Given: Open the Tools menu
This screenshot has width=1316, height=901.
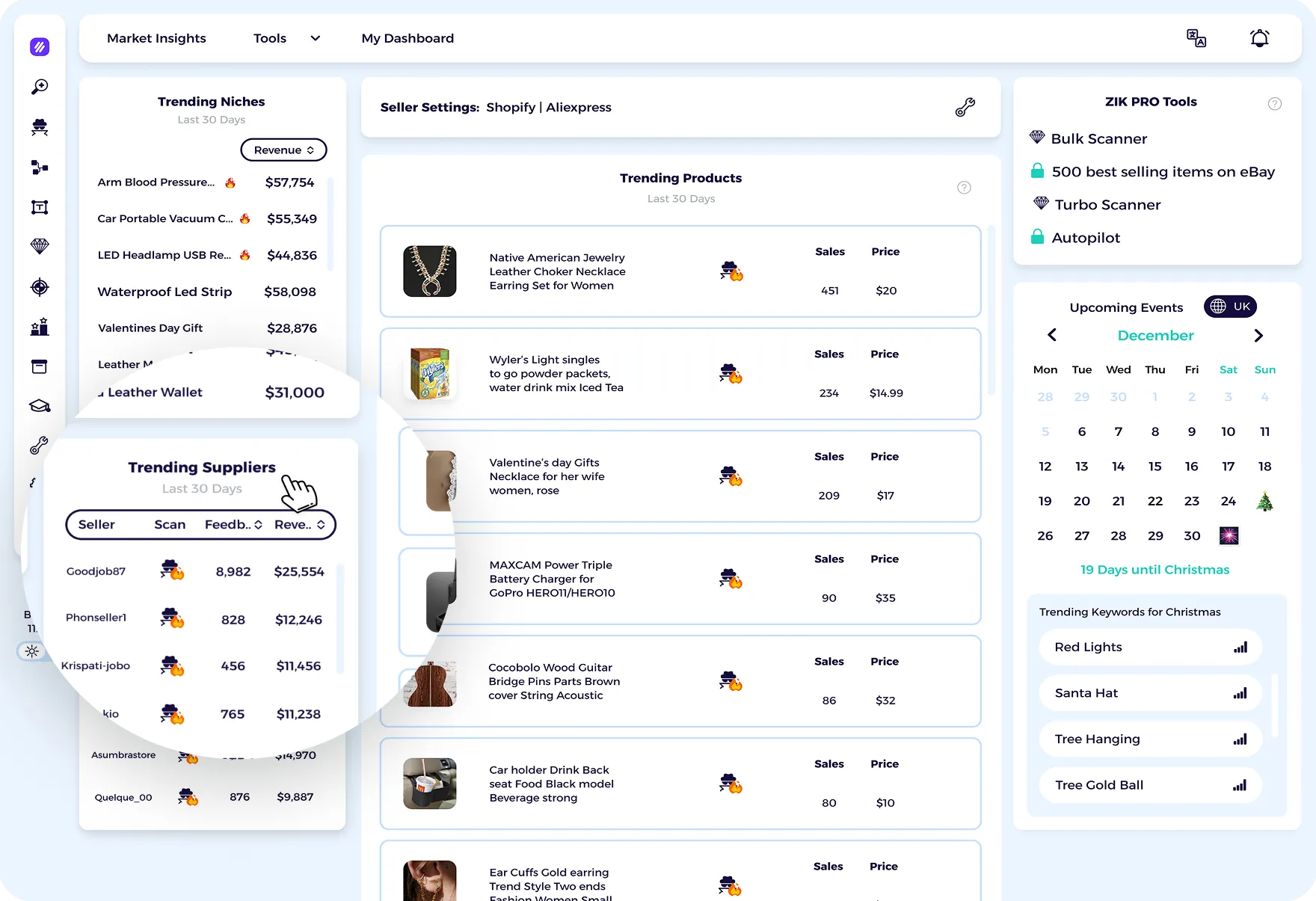Looking at the screenshot, I should pyautogui.click(x=270, y=38).
